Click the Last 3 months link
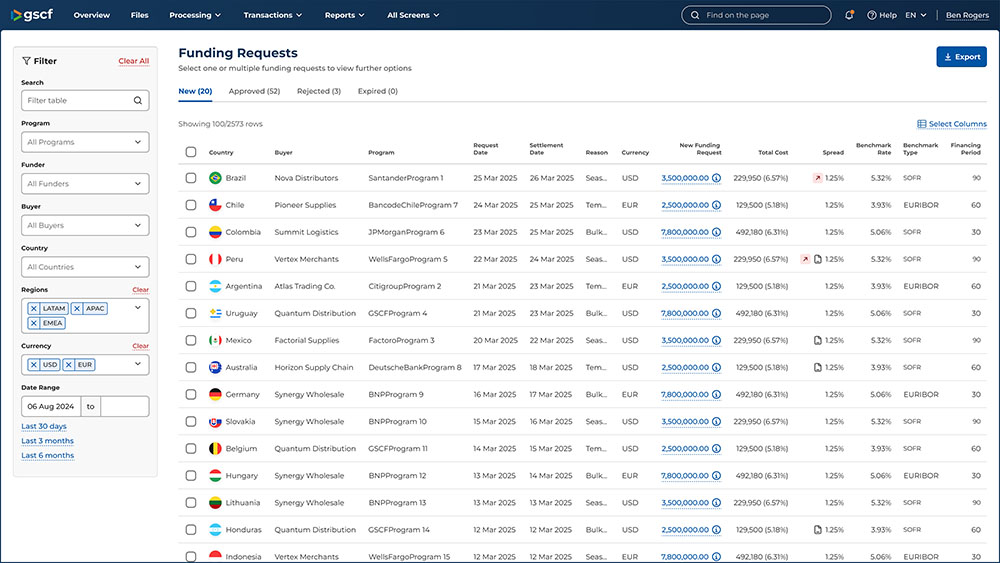 [x=48, y=441]
